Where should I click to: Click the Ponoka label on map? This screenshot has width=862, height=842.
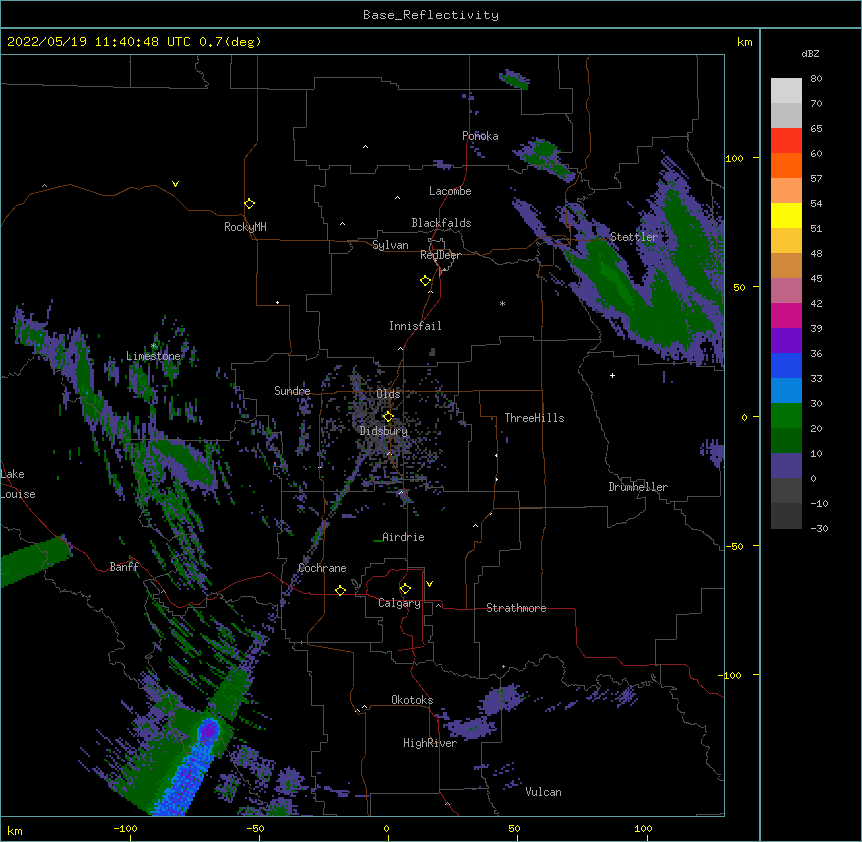coord(480,136)
